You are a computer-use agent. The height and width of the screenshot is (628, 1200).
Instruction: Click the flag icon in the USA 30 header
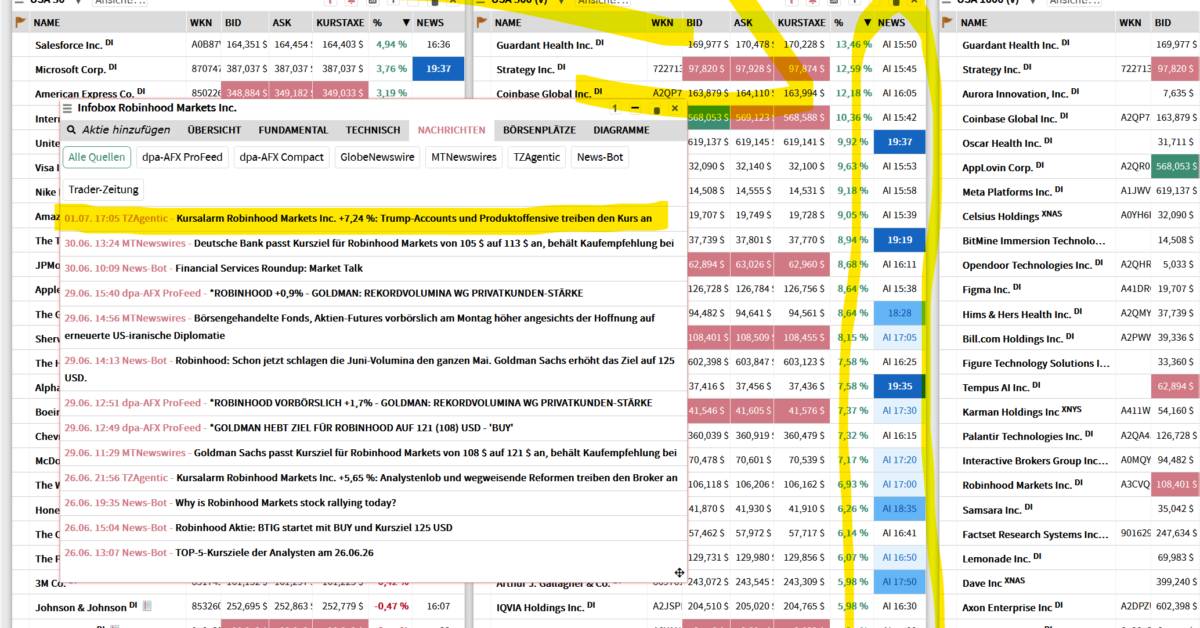[x=20, y=22]
